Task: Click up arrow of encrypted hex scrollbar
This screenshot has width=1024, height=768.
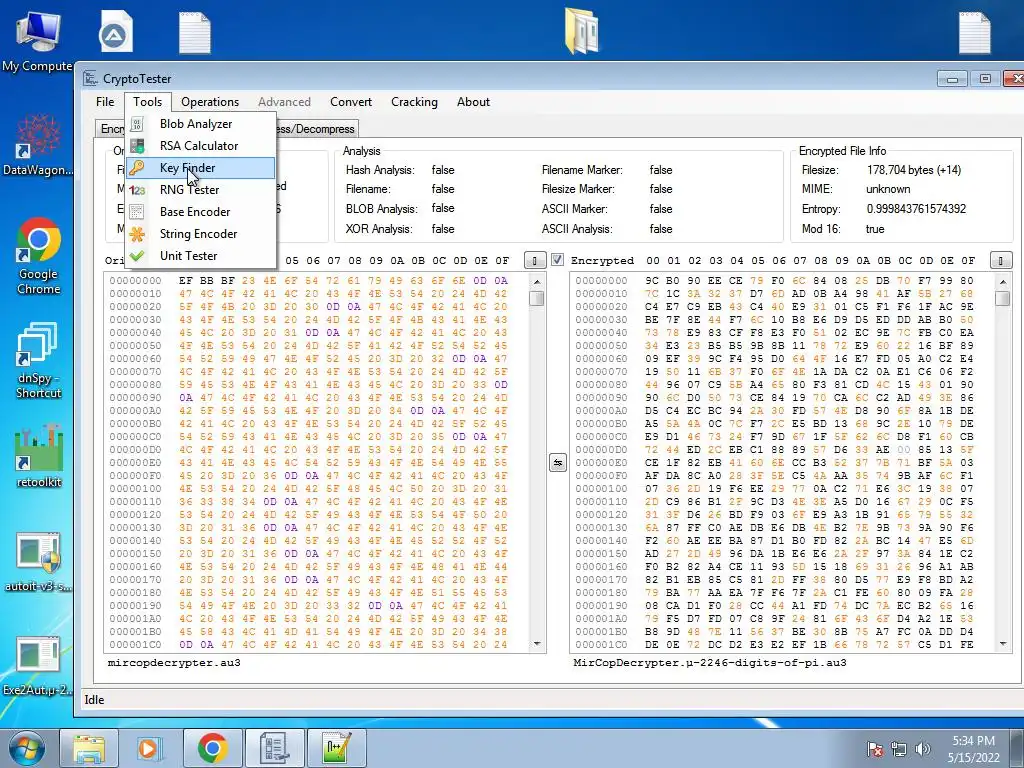Action: [x=1003, y=281]
